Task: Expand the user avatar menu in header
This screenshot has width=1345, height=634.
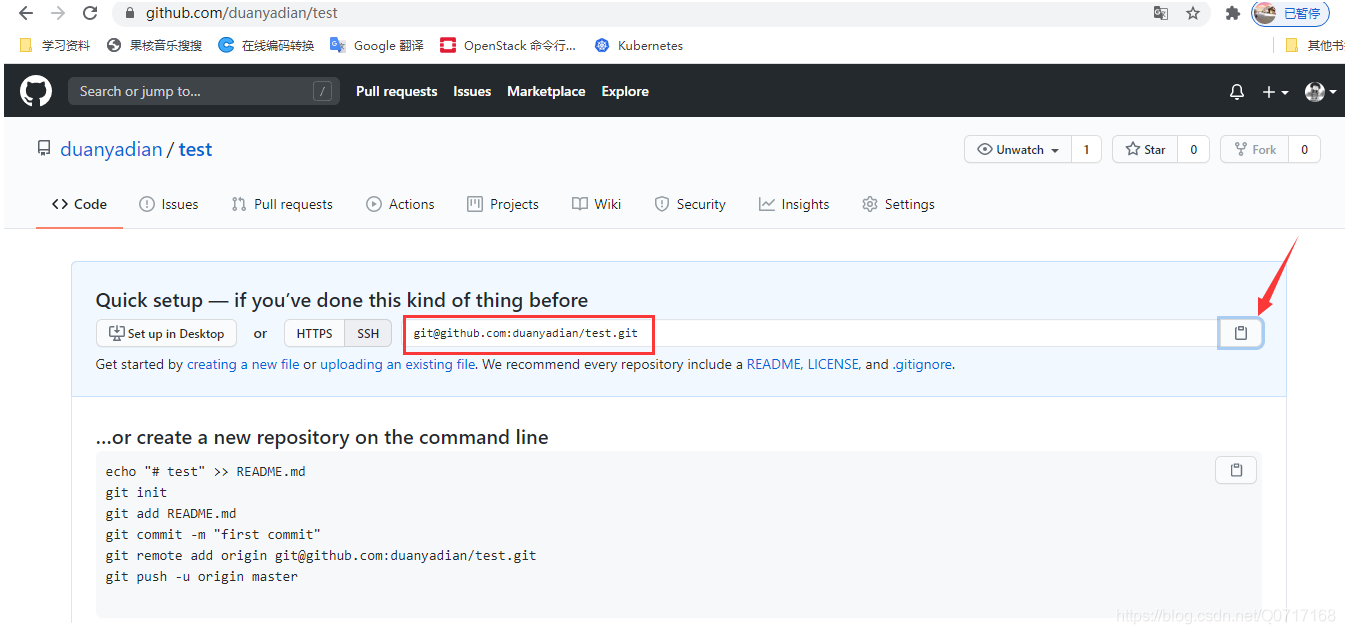Action: point(1321,92)
